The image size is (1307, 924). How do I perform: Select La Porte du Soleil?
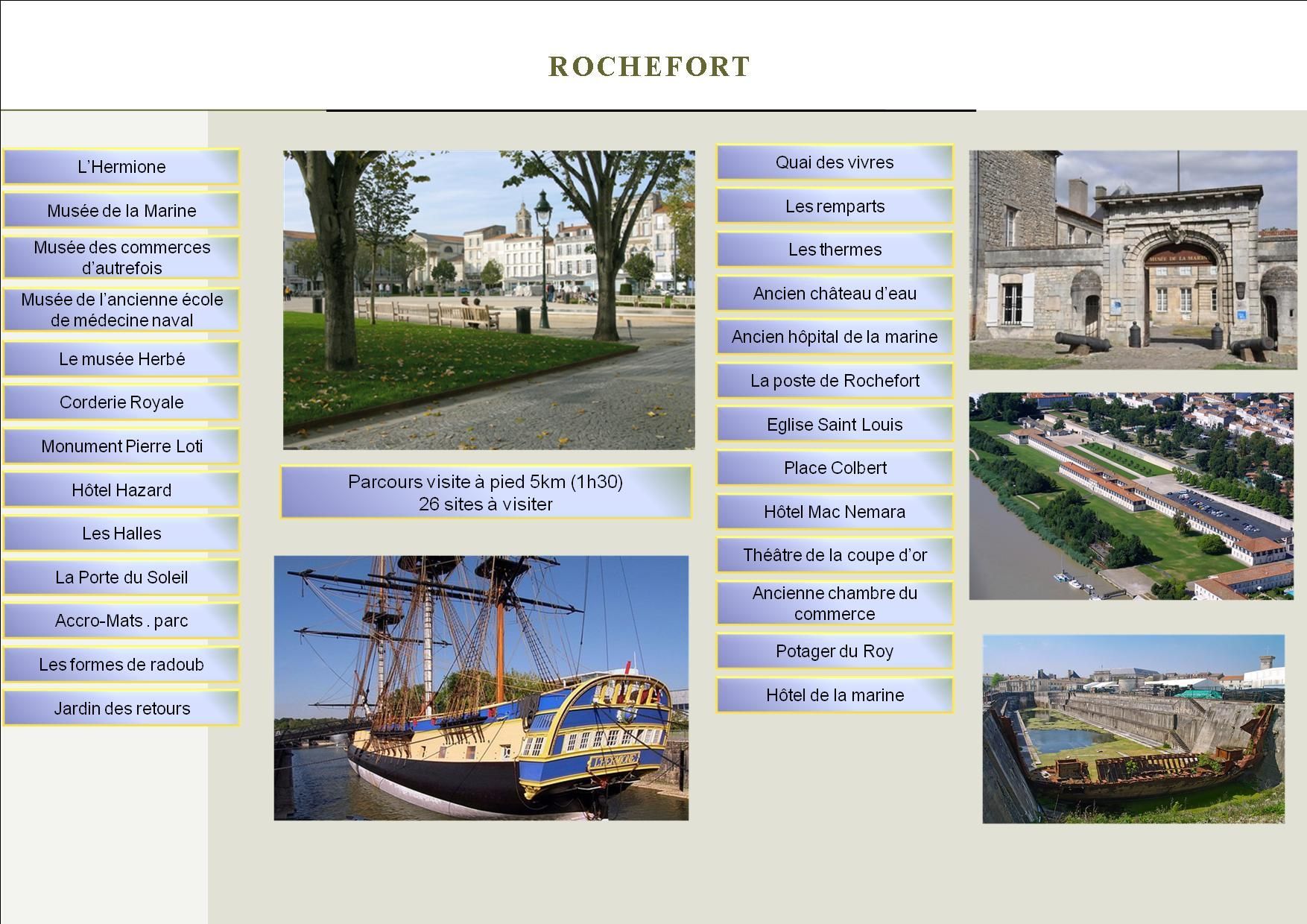point(121,577)
